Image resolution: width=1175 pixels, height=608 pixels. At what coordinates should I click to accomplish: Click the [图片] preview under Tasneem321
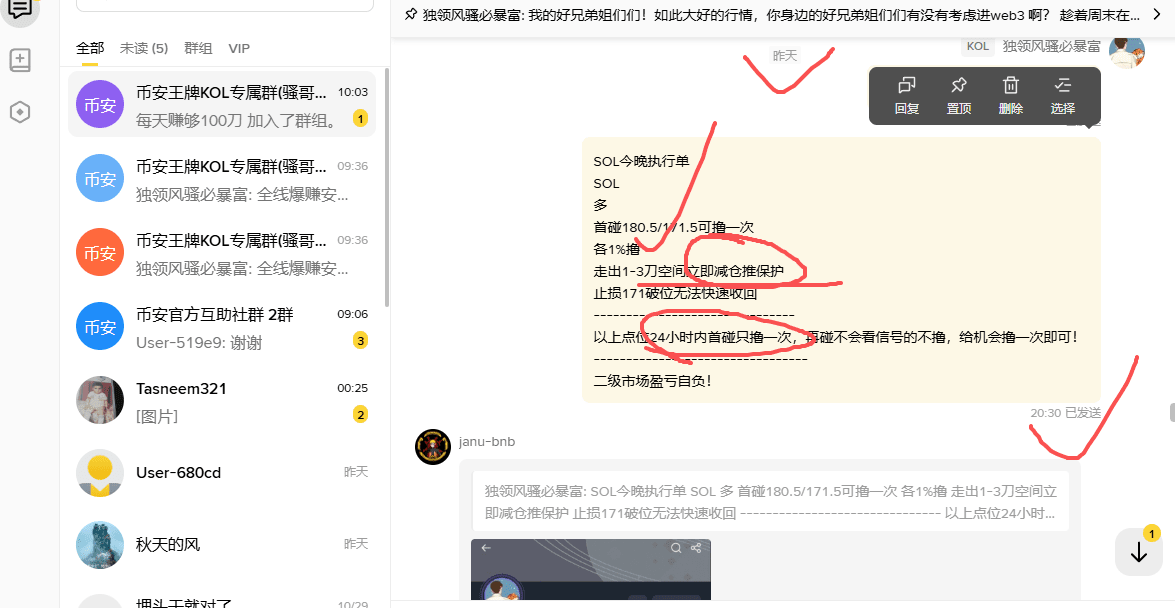(x=157, y=417)
